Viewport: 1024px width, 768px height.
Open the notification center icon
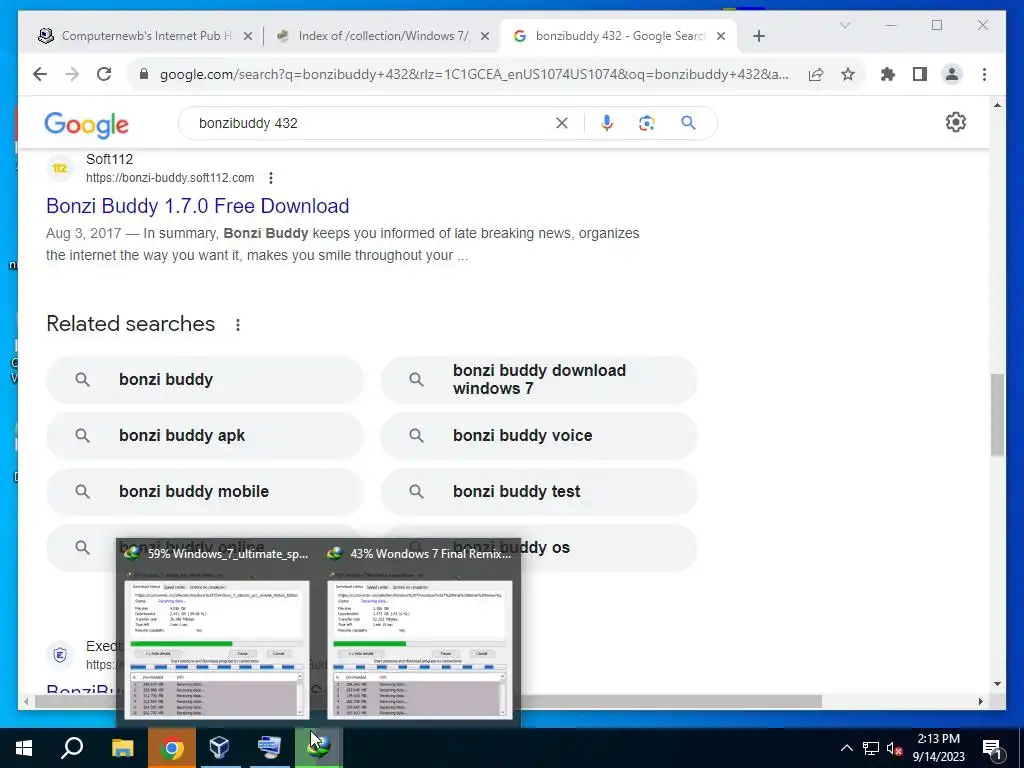click(993, 748)
